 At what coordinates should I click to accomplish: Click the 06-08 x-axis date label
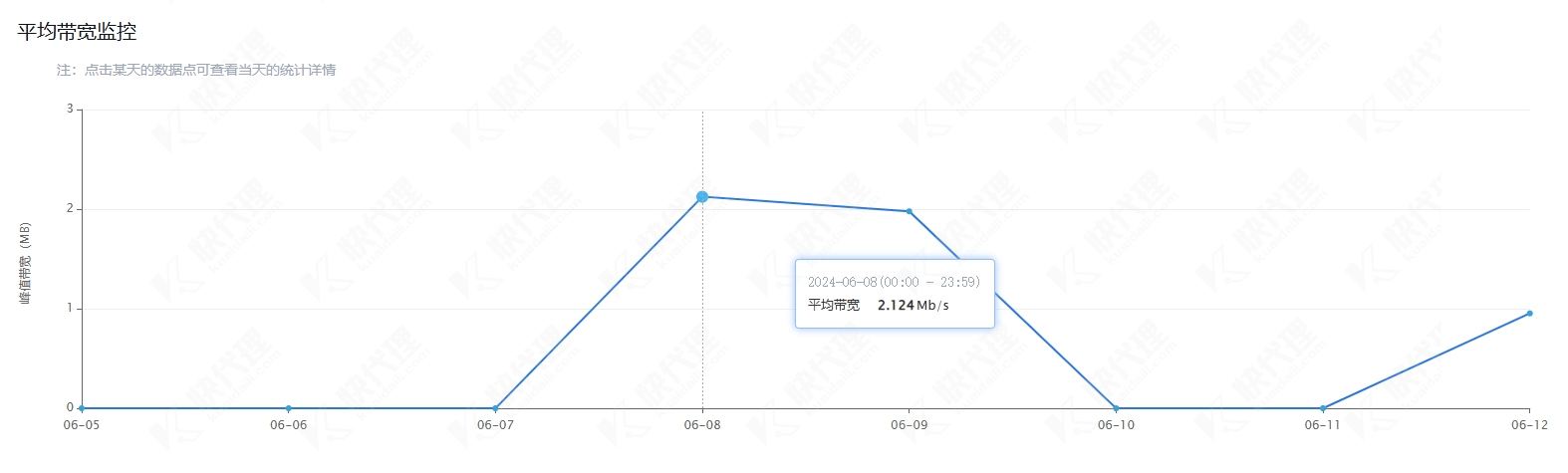[x=702, y=425]
